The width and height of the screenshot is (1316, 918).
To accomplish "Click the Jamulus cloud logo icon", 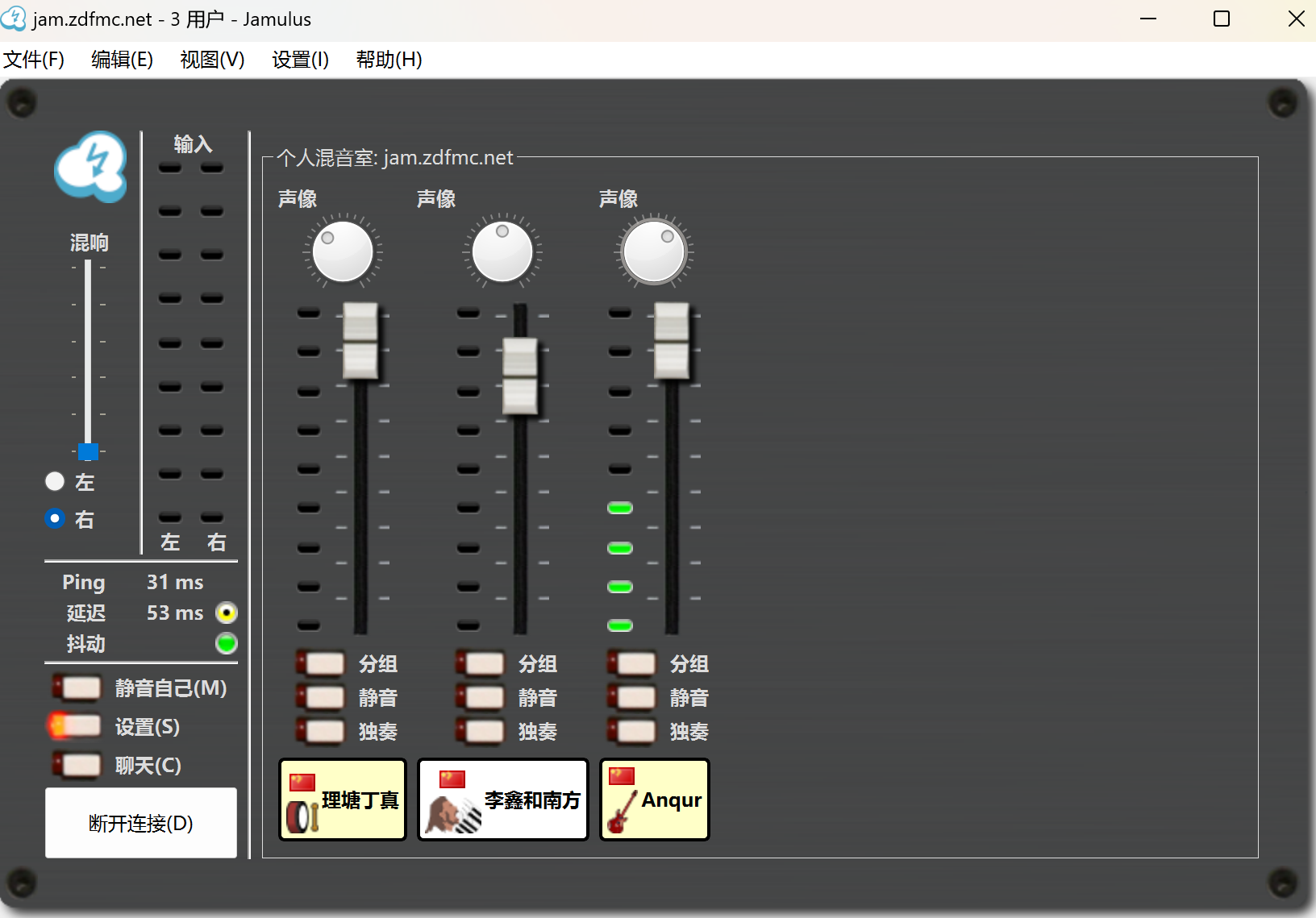I will pos(90,167).
